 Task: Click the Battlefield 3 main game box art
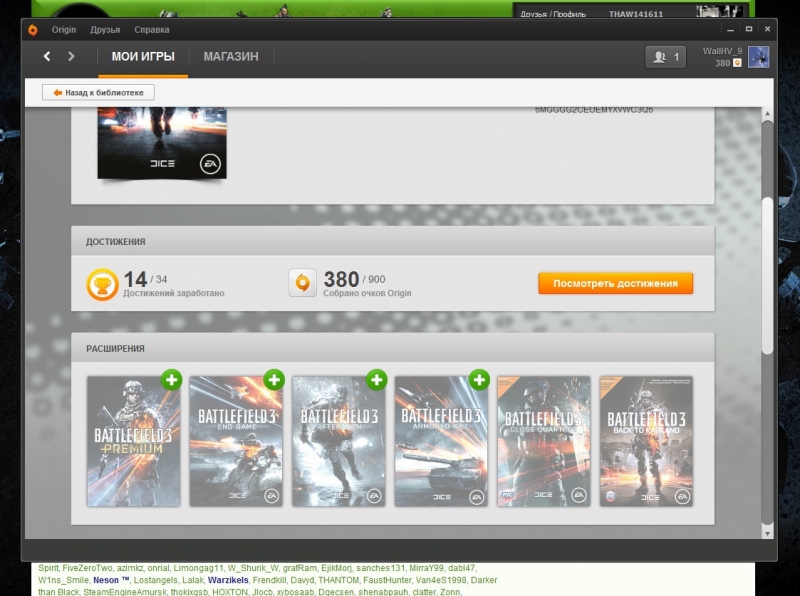[x=162, y=143]
